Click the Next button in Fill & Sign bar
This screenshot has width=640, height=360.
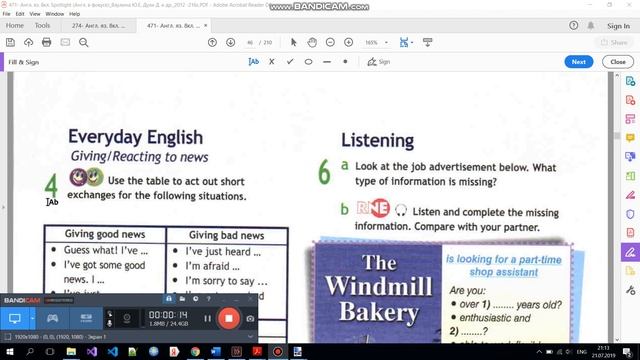pyautogui.click(x=578, y=62)
